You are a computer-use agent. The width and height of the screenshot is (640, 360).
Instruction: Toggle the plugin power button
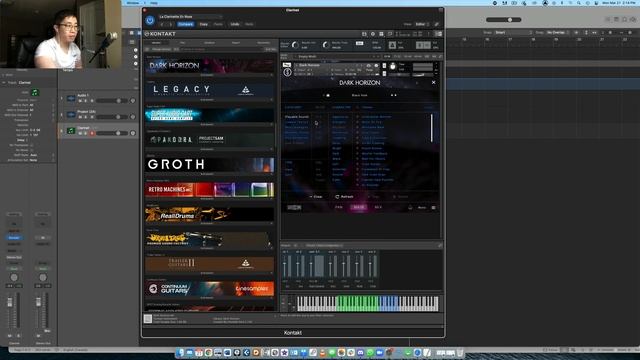click(150, 20)
